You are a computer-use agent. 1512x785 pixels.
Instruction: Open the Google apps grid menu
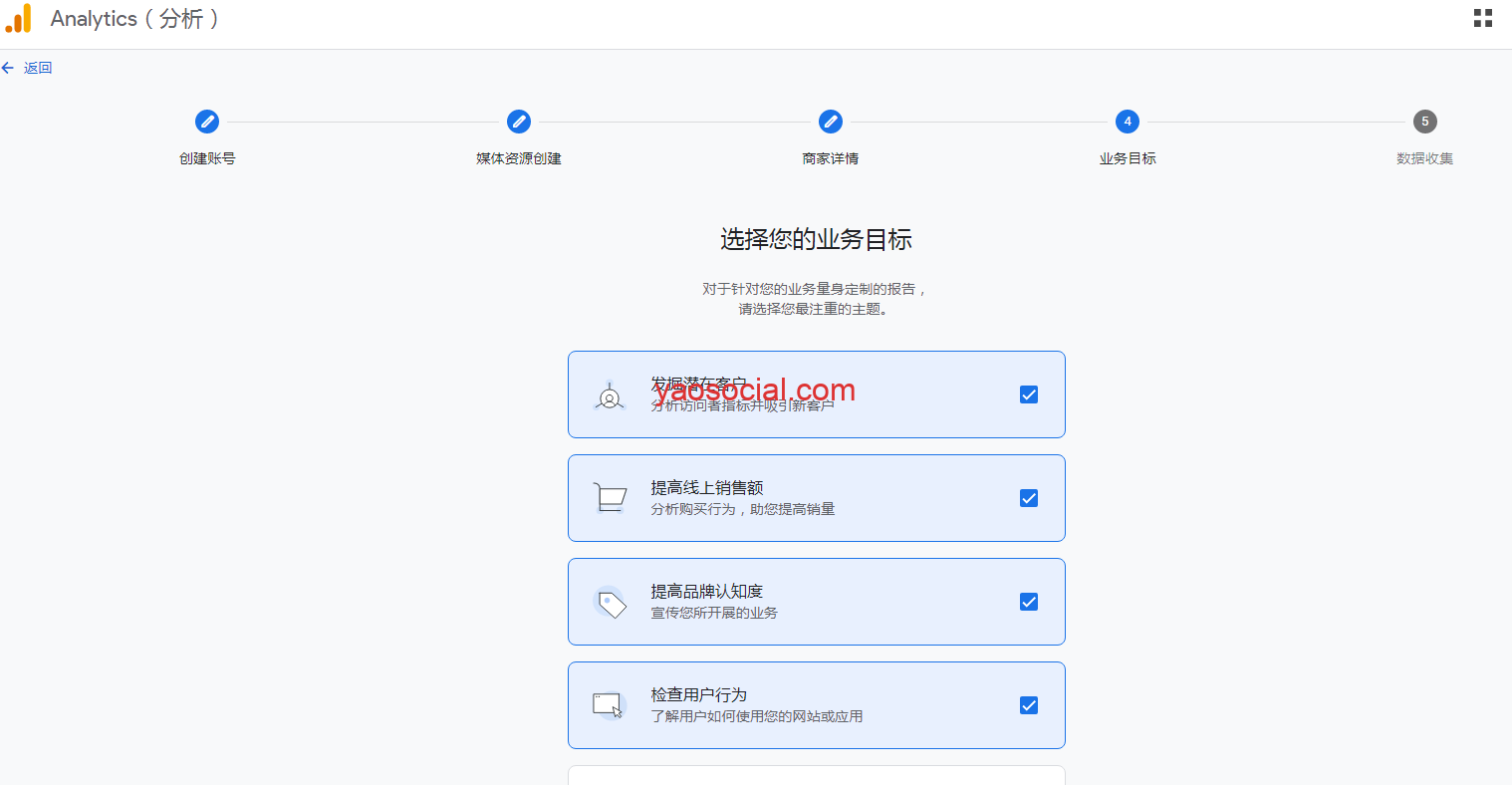[1482, 18]
